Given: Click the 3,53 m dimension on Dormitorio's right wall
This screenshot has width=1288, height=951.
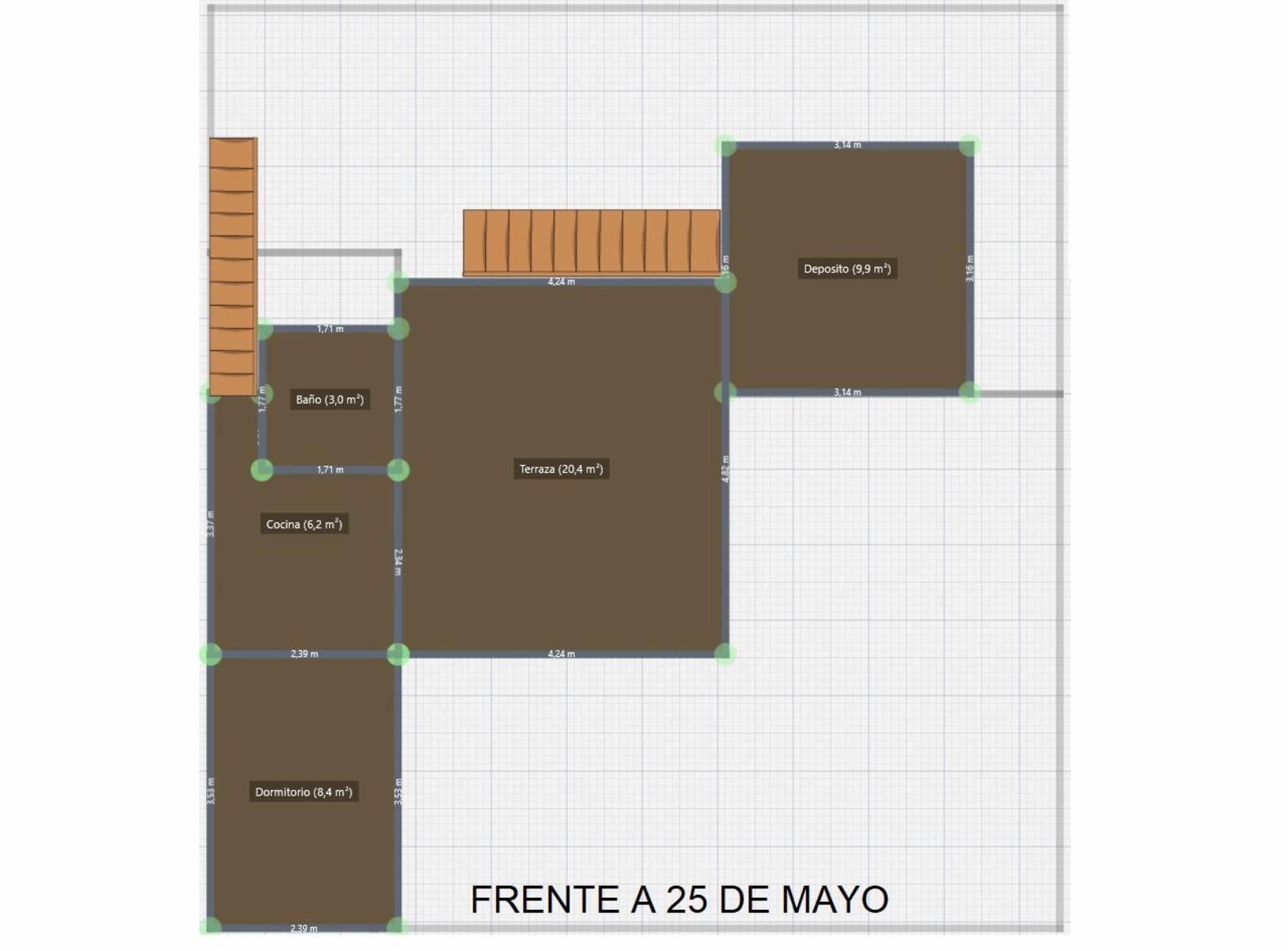Looking at the screenshot, I should pos(399,792).
